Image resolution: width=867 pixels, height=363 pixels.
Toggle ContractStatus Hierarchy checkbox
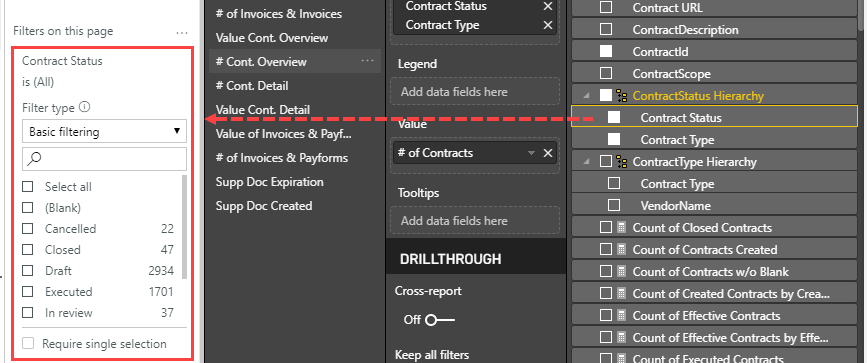point(606,95)
